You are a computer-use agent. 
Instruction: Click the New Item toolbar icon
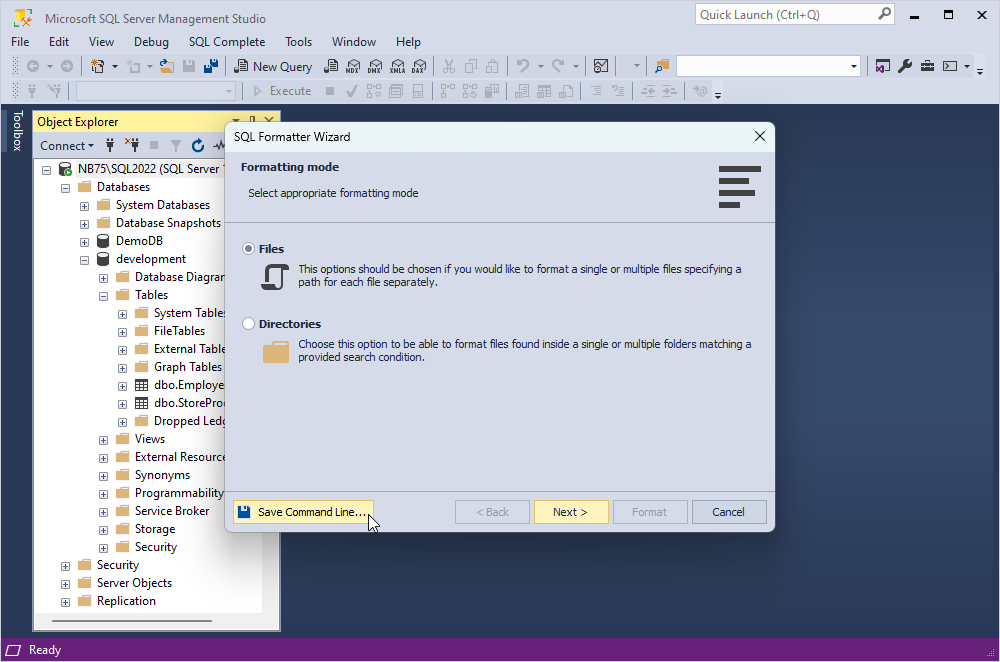(x=98, y=66)
